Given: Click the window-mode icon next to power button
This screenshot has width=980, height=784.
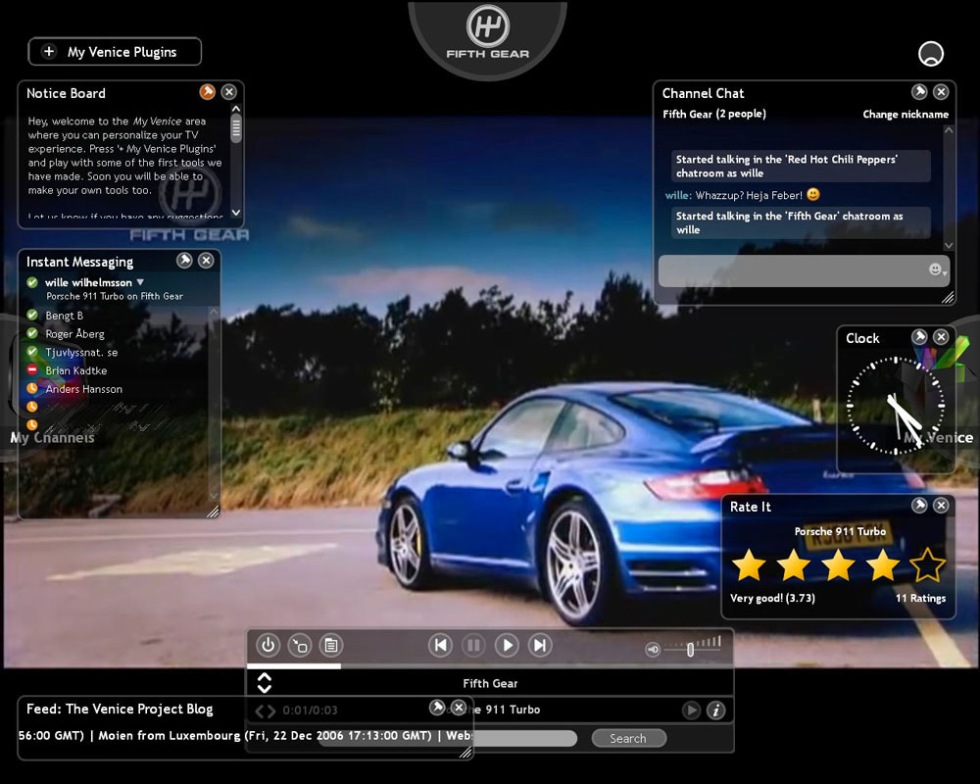Looking at the screenshot, I should point(300,645).
